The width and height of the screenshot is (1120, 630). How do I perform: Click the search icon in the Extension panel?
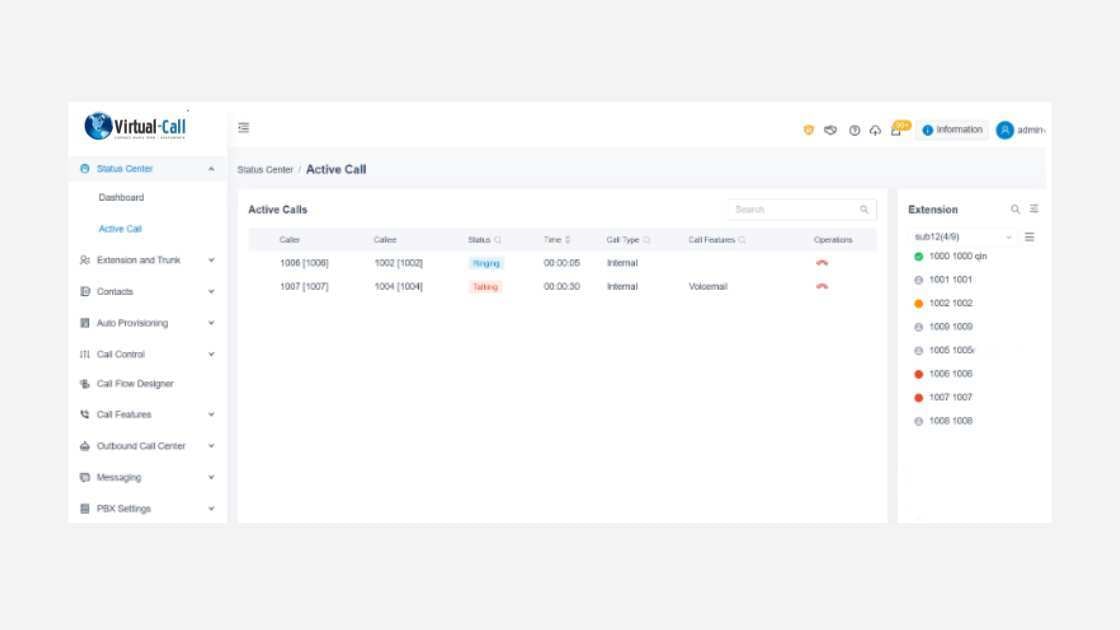[x=1013, y=209]
